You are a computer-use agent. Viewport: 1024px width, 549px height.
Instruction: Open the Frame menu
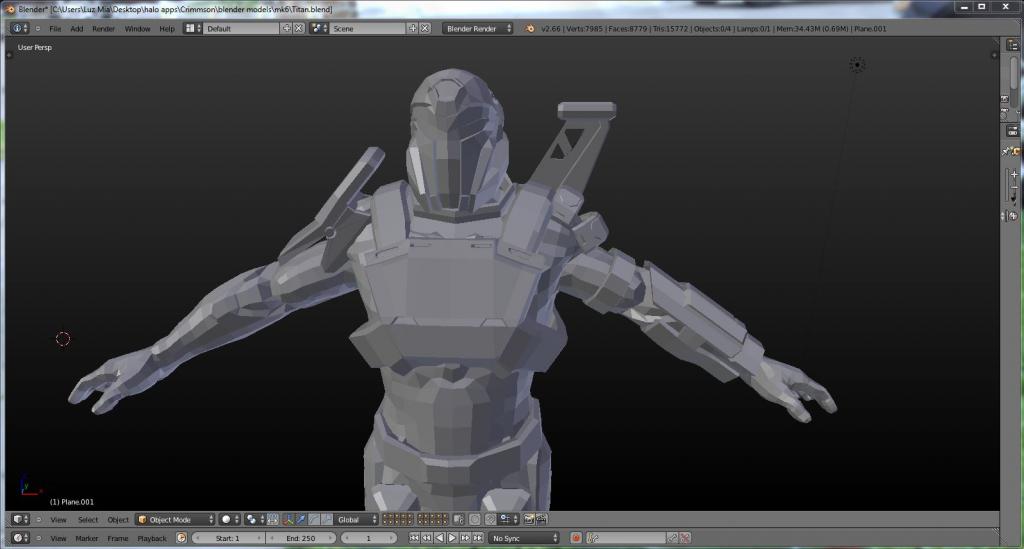[x=118, y=539]
